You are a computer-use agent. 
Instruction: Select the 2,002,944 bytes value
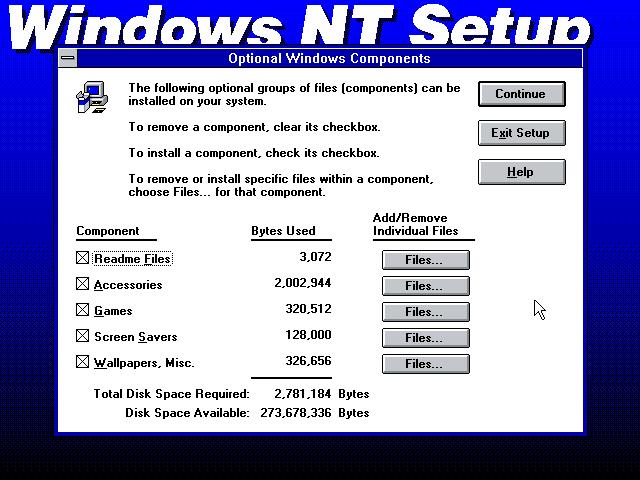point(302,283)
